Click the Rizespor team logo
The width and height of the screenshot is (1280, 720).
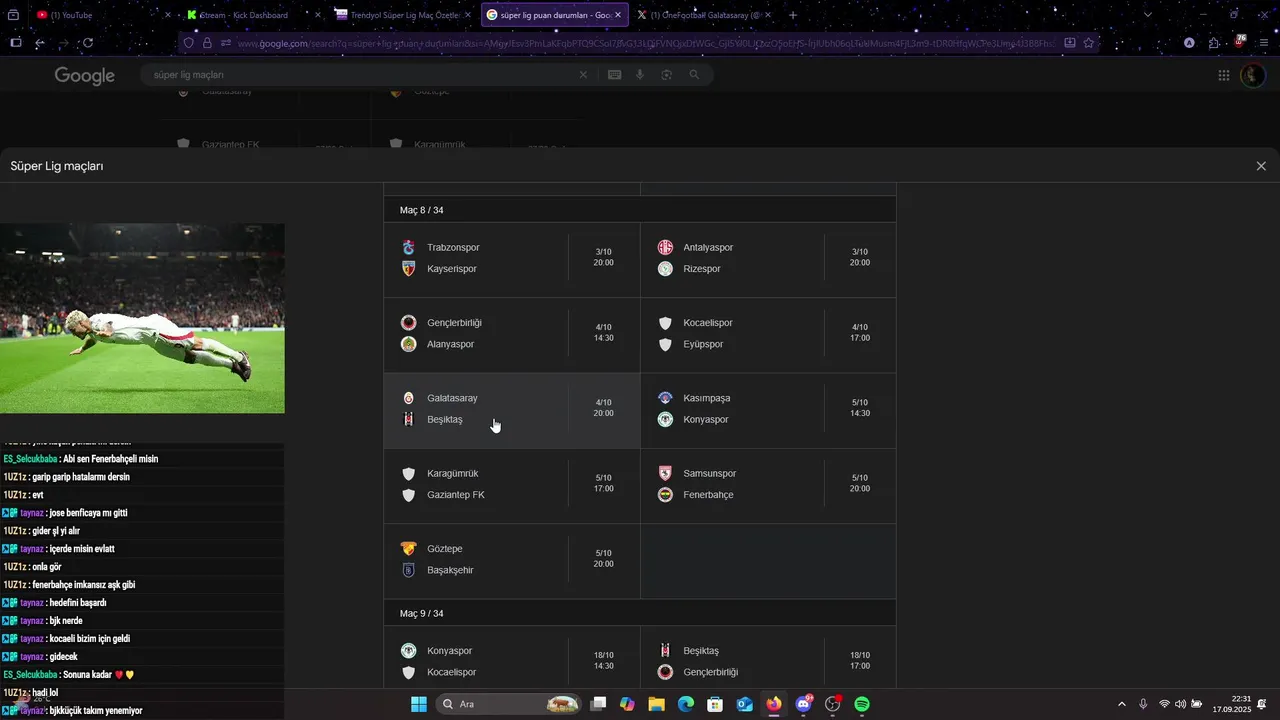[x=665, y=269]
